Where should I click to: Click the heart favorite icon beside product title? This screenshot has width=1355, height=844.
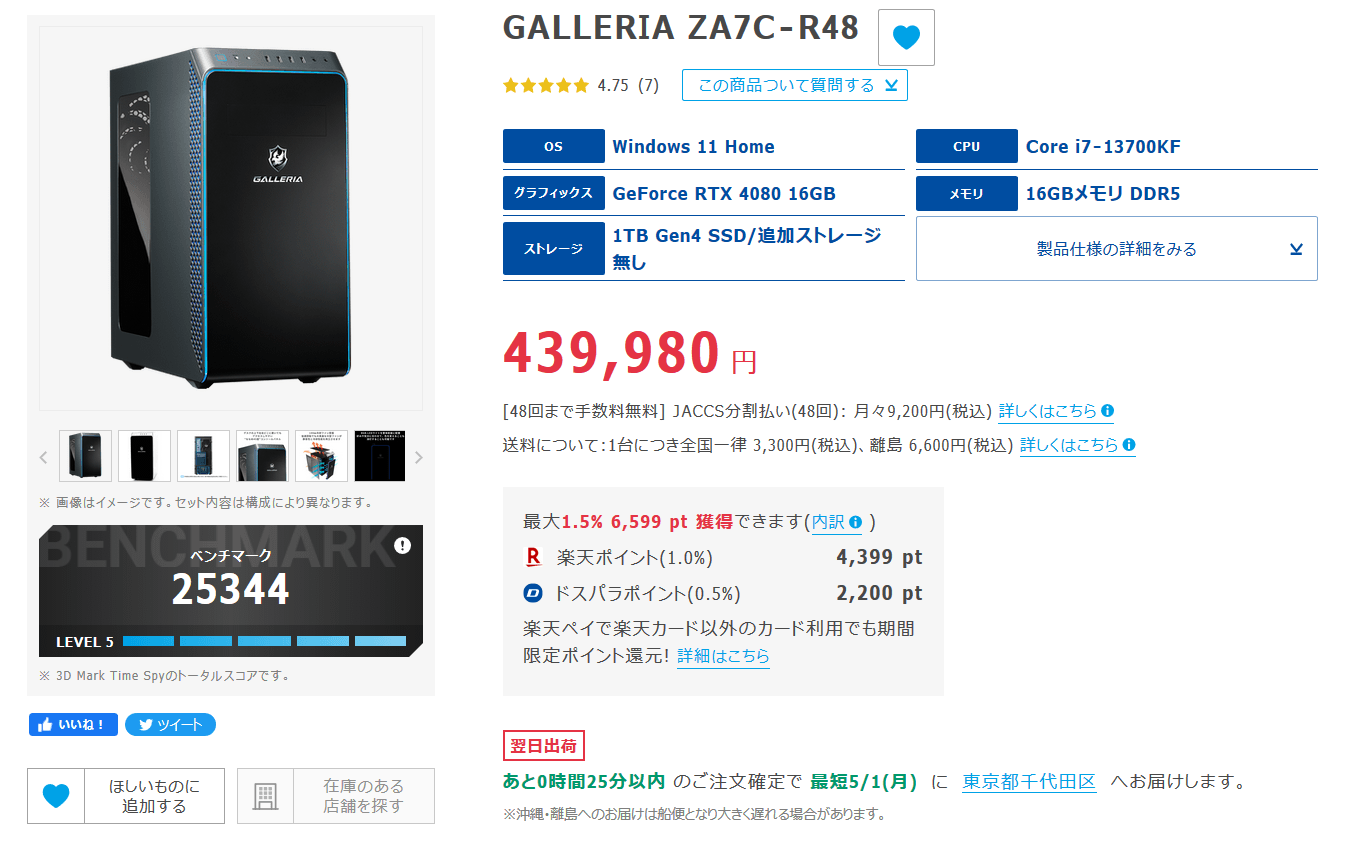(x=906, y=38)
